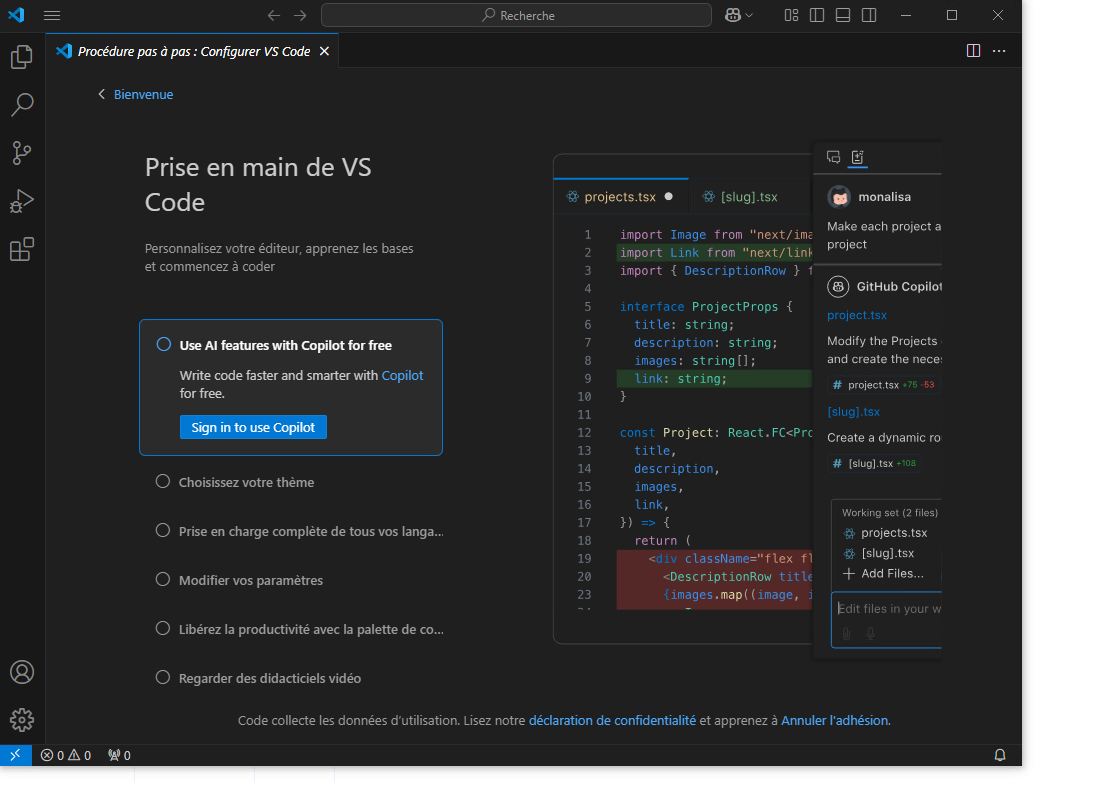1116x787 pixels.
Task: Click the VS Code logo in title bar
Action: click(x=16, y=15)
